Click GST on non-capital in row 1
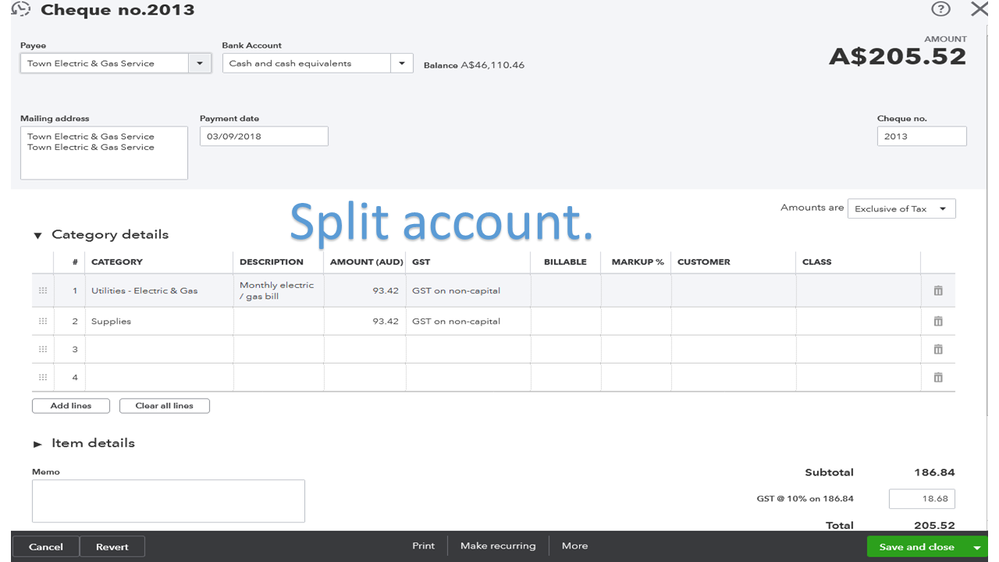 coord(468,291)
